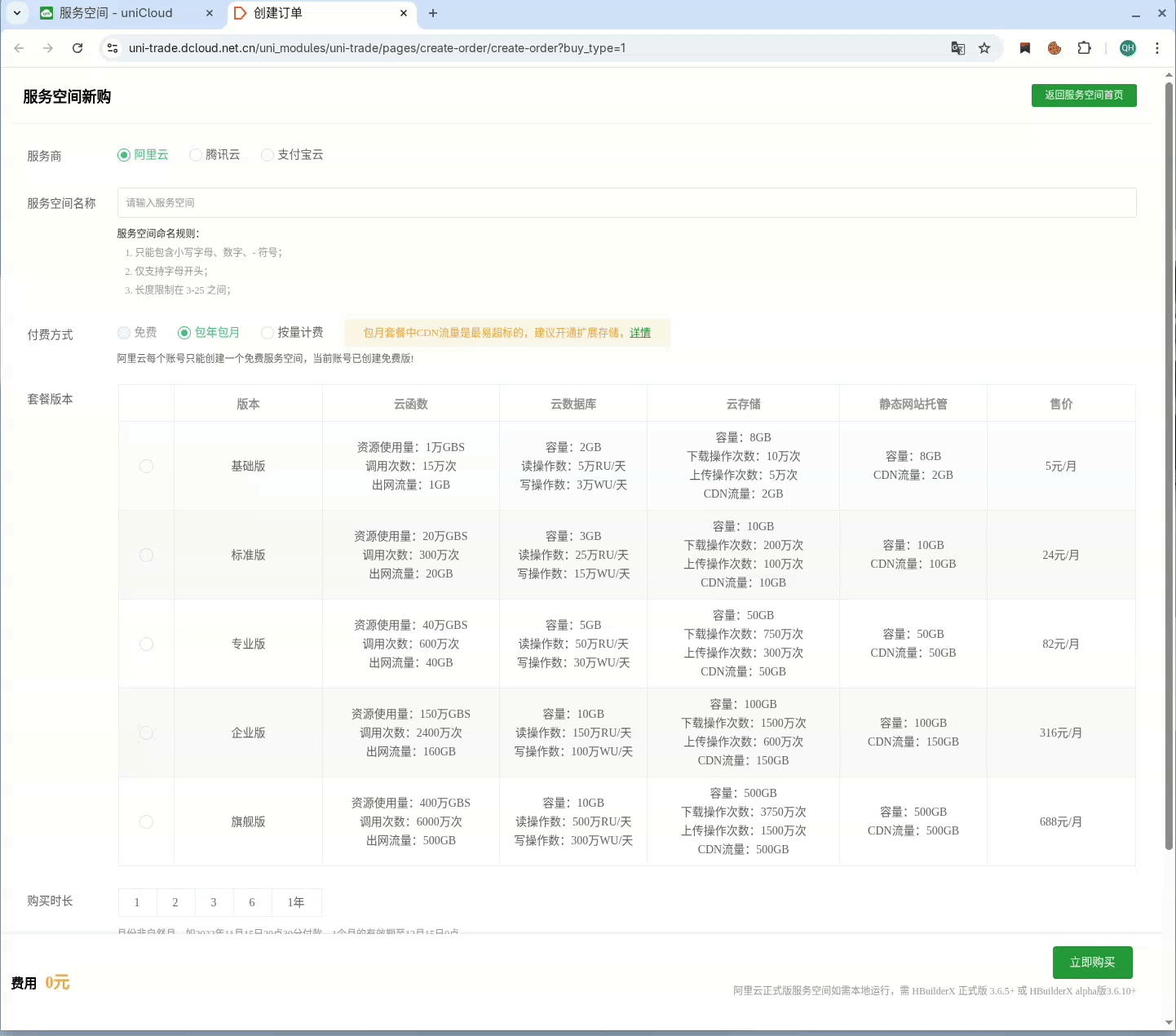Image resolution: width=1176 pixels, height=1036 pixels.
Task: Choose 2 months purchase duration
Action: (175, 902)
